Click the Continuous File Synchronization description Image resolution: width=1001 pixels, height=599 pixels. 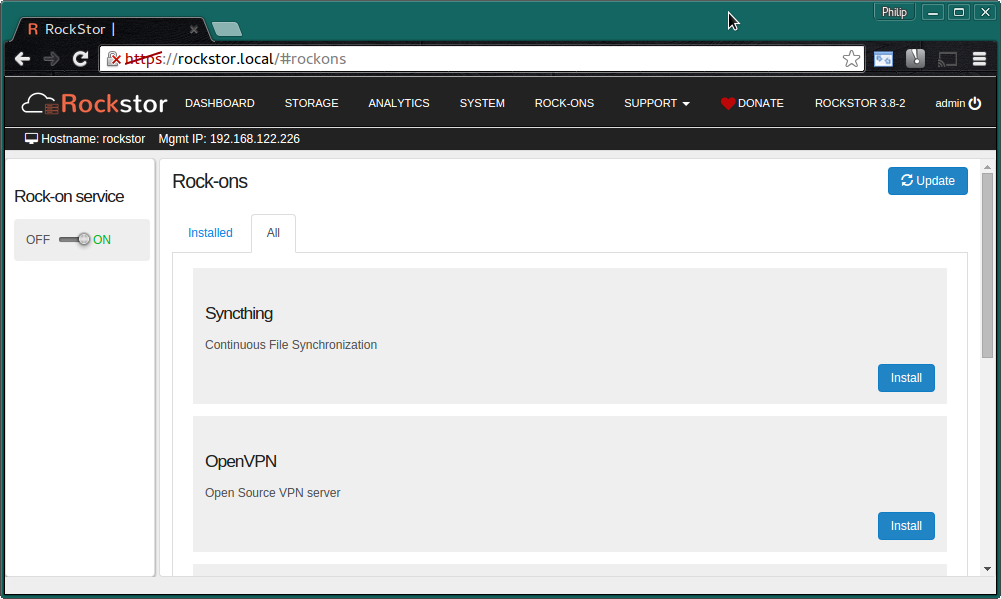[291, 345]
